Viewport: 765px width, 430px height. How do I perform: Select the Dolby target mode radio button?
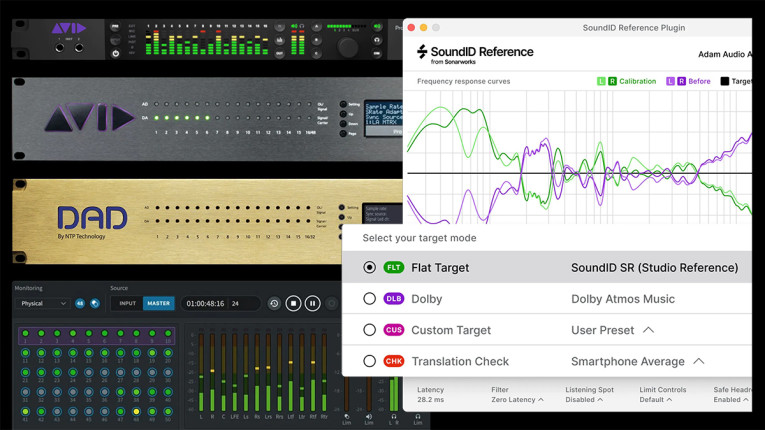click(369, 299)
